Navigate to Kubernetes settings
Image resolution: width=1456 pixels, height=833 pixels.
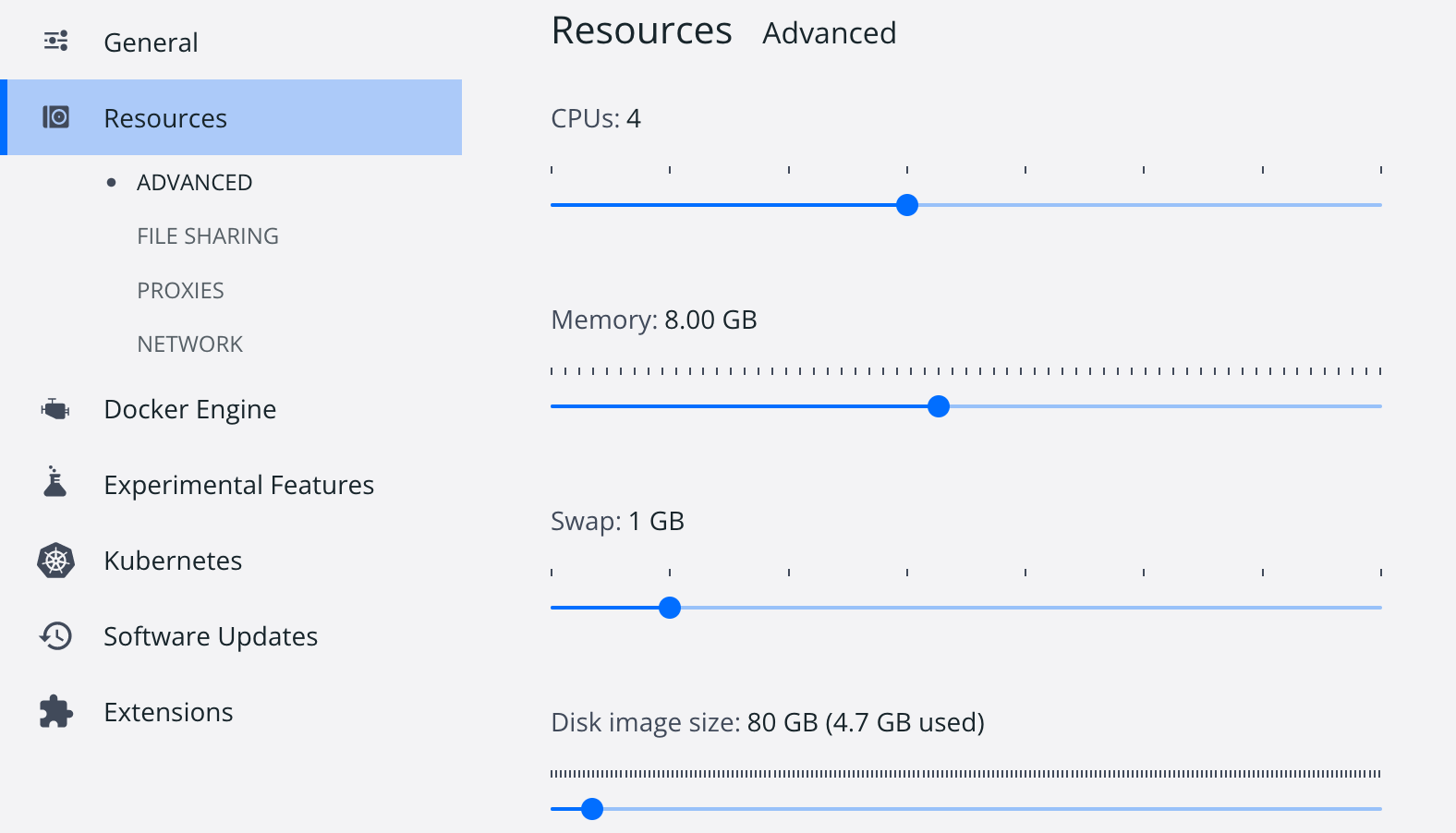pyautogui.click(x=173, y=561)
